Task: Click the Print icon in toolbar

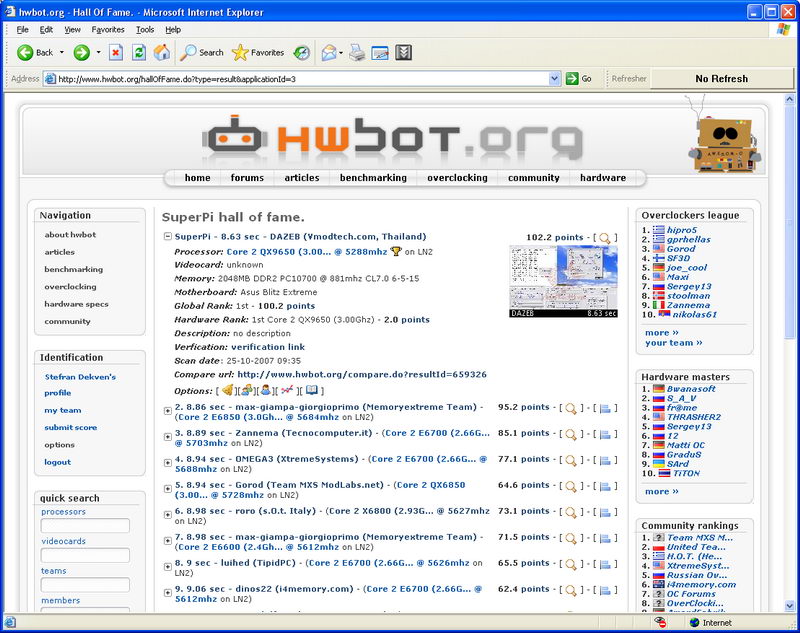Action: pyautogui.click(x=357, y=53)
